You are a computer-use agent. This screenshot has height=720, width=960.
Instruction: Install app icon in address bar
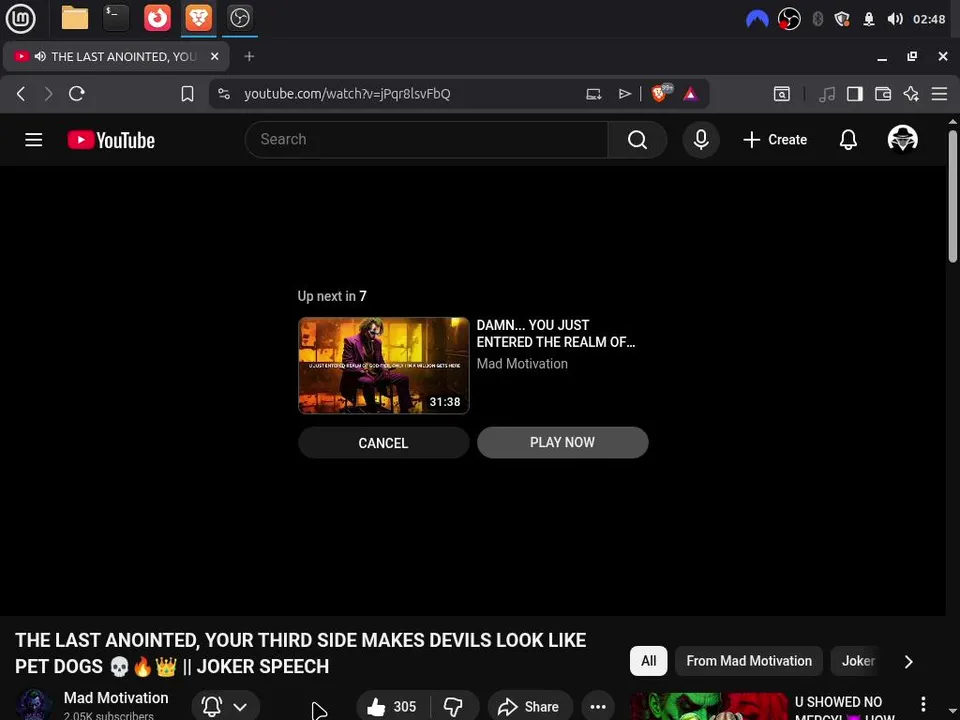[593, 94]
